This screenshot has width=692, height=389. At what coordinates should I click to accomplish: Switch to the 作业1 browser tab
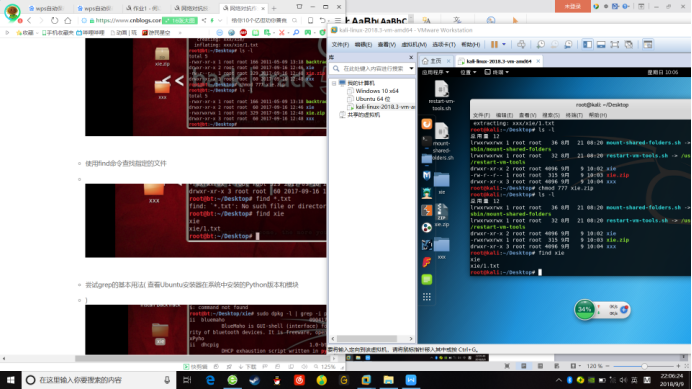click(144, 8)
